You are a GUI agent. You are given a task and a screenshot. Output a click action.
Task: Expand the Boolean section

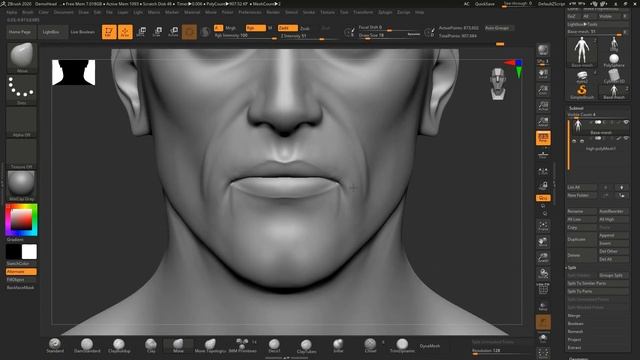(576, 324)
